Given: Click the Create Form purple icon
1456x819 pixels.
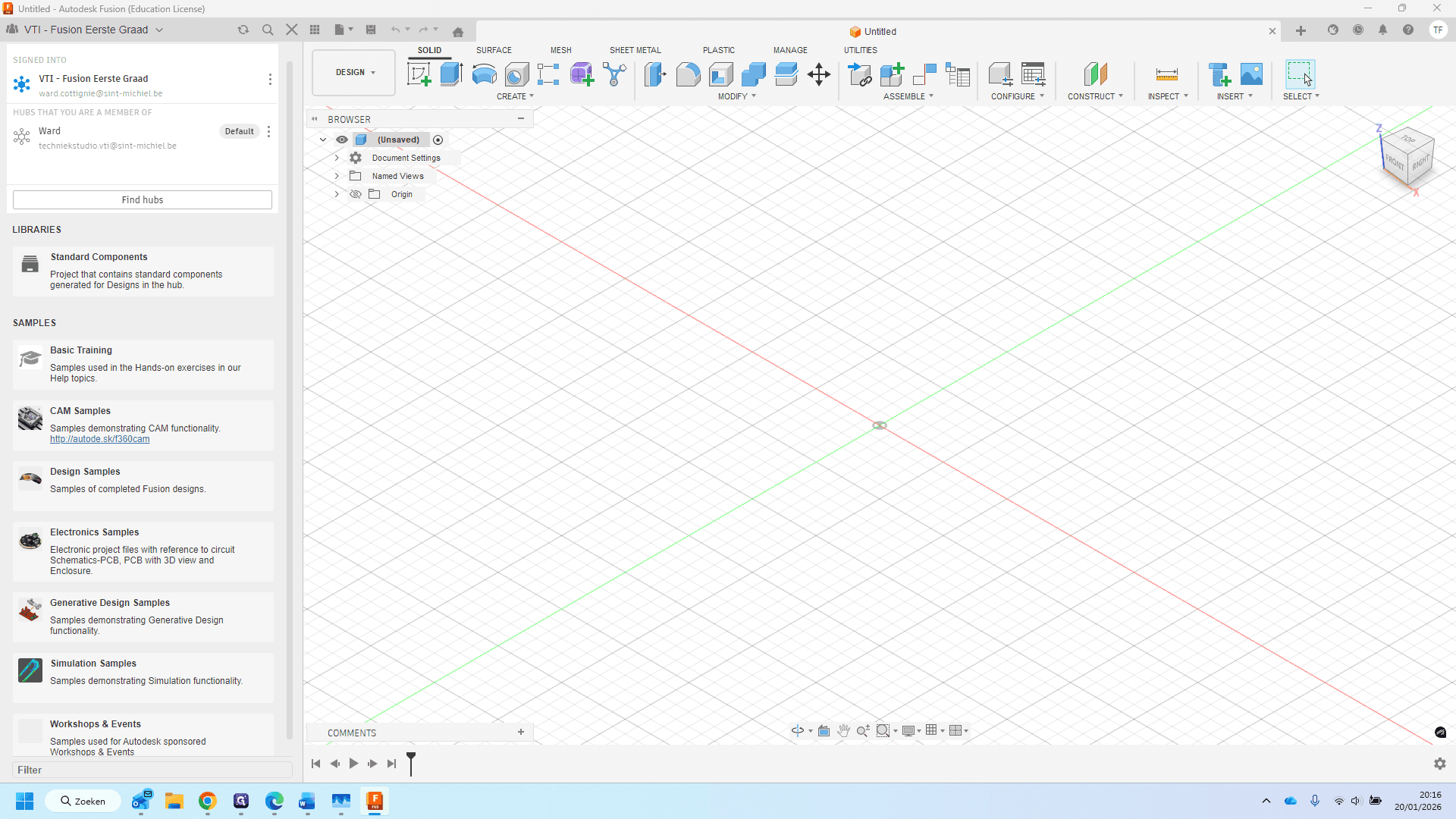Looking at the screenshot, I should [582, 74].
